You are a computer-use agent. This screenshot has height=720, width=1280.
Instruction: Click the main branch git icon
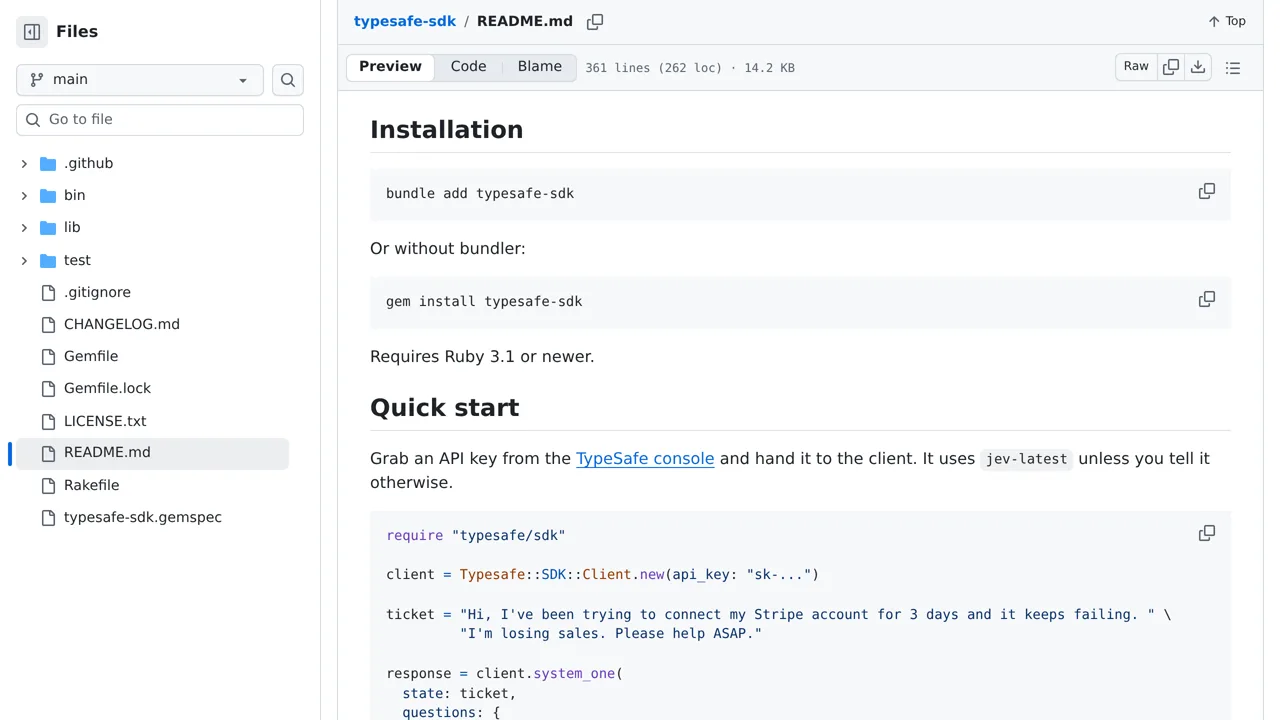pyautogui.click(x=37, y=80)
